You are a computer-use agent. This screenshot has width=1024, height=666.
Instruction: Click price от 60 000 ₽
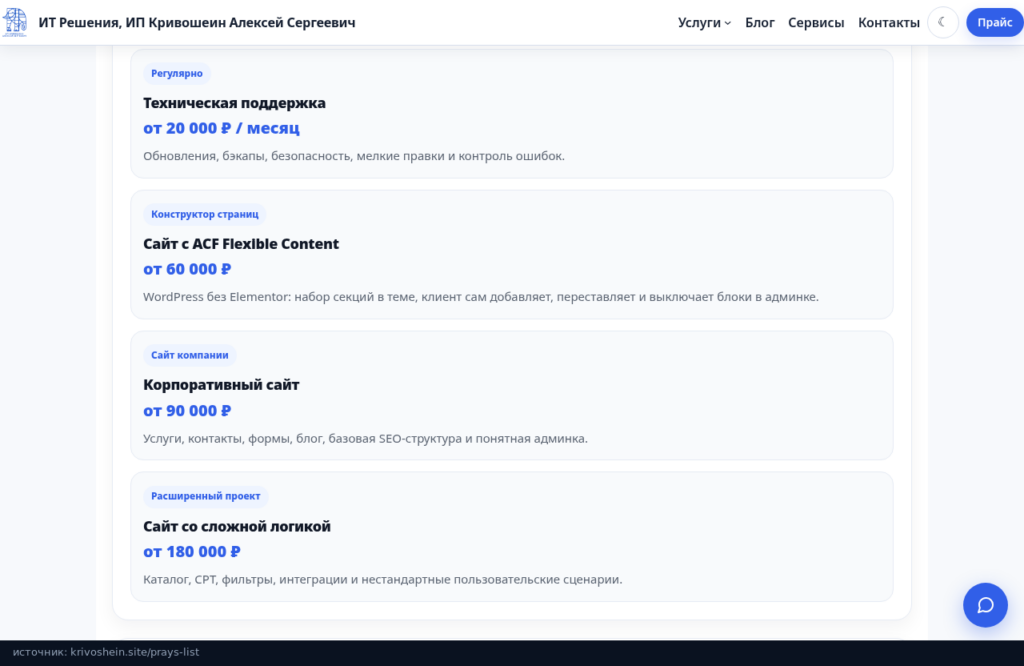187,269
